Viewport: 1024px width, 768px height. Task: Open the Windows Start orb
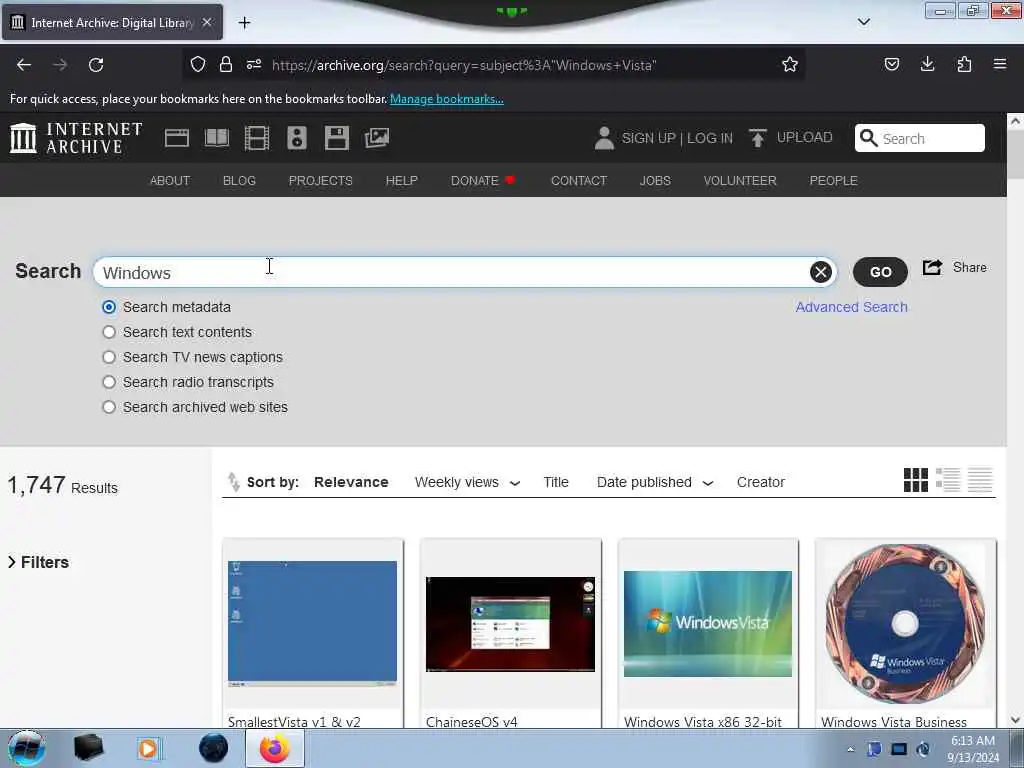(x=27, y=748)
